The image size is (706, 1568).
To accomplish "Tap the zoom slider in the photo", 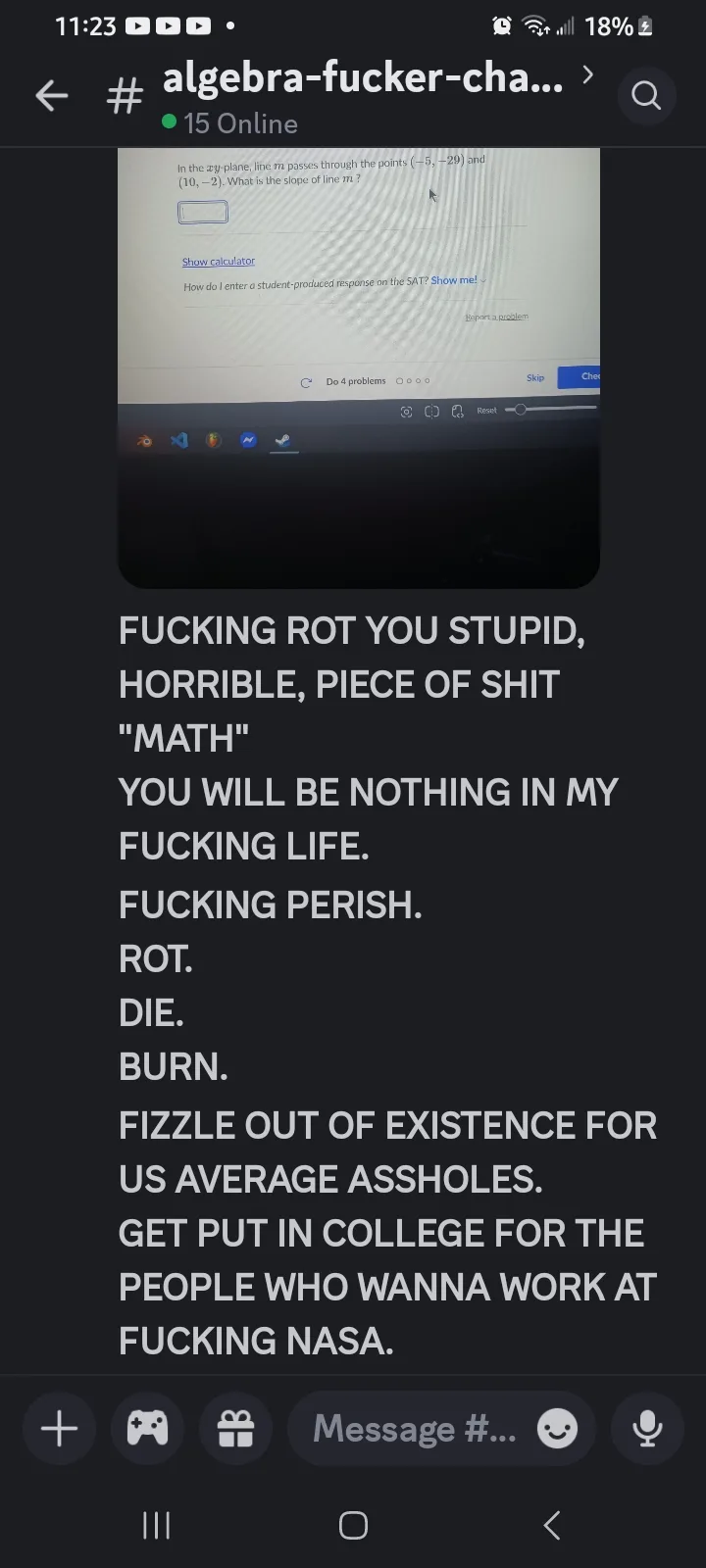I will click(x=550, y=409).
